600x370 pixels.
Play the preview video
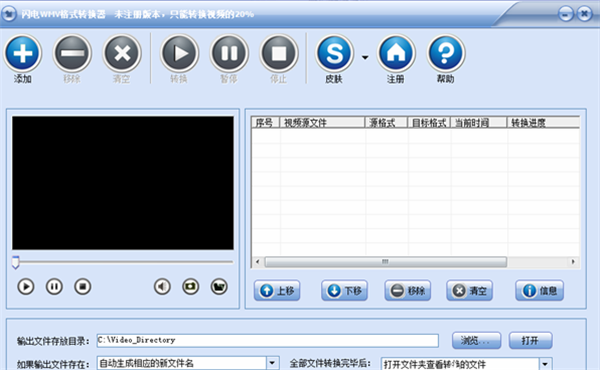(x=26, y=287)
